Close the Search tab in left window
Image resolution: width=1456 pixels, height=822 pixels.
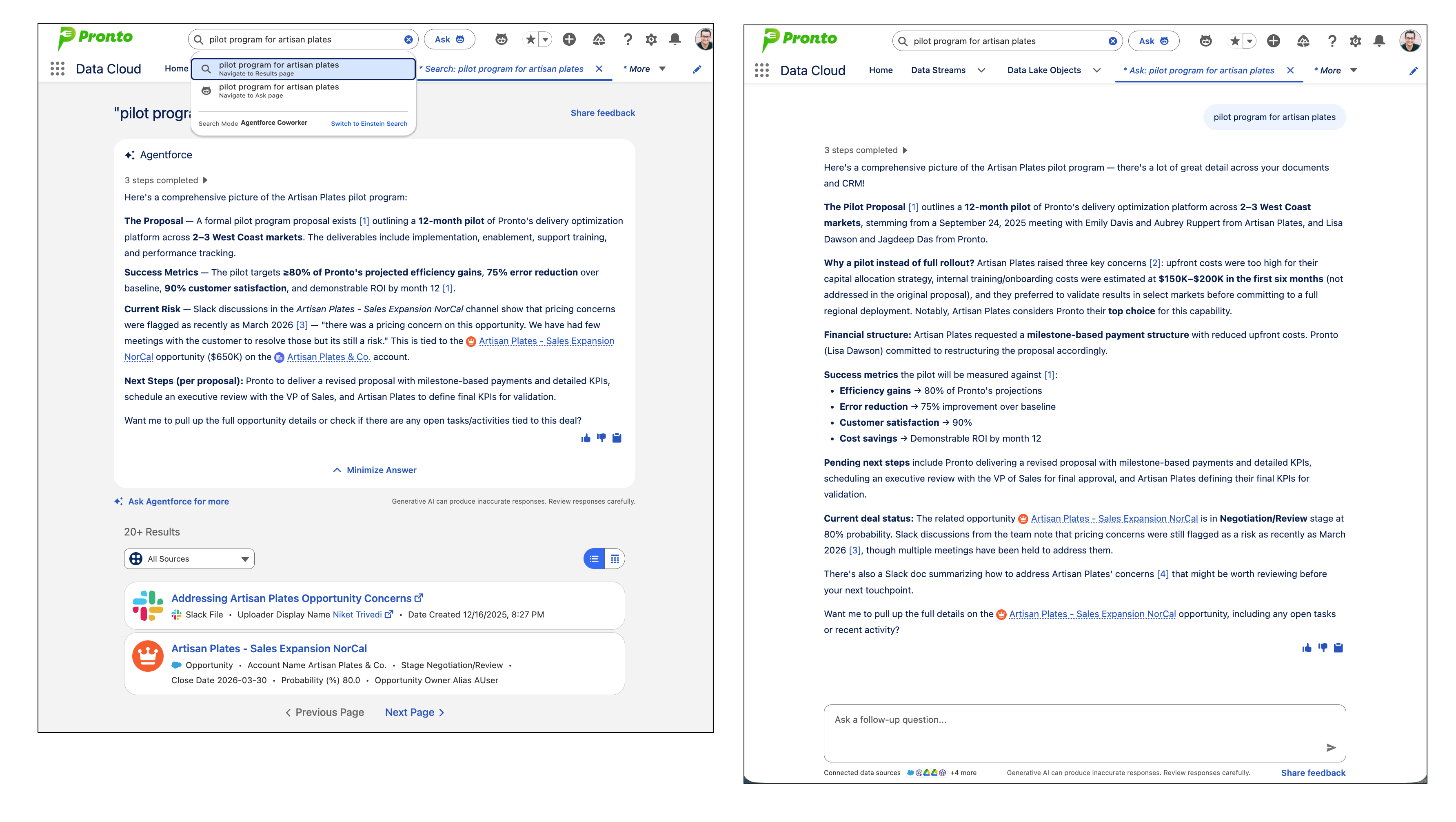coord(599,69)
